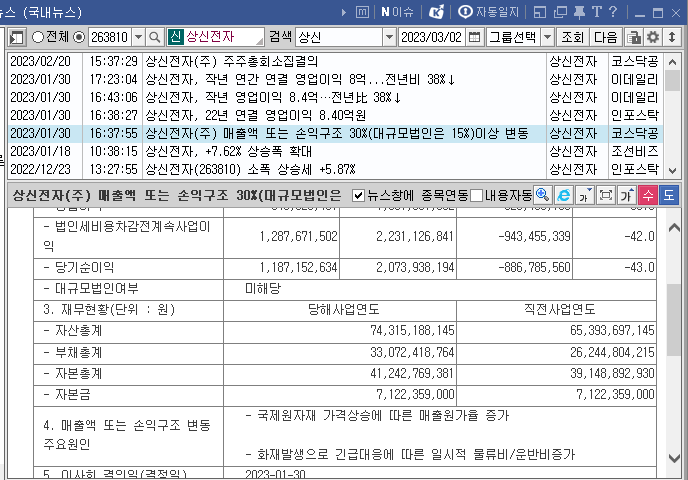Click the 조선비즈 source cell
The image size is (688, 480).
pos(634,151)
